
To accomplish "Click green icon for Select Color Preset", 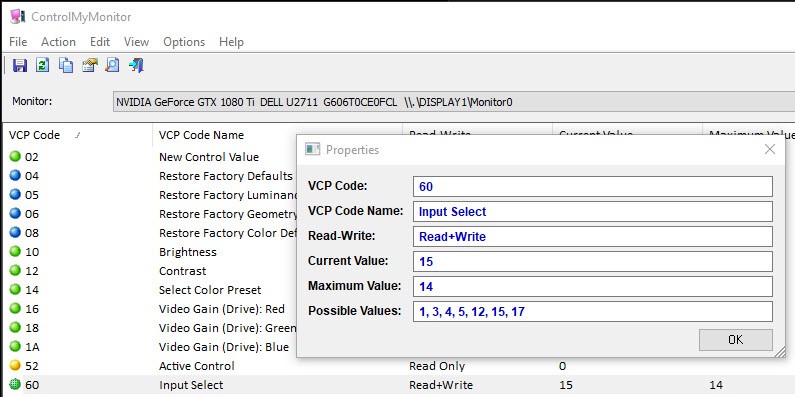I will coord(15,290).
